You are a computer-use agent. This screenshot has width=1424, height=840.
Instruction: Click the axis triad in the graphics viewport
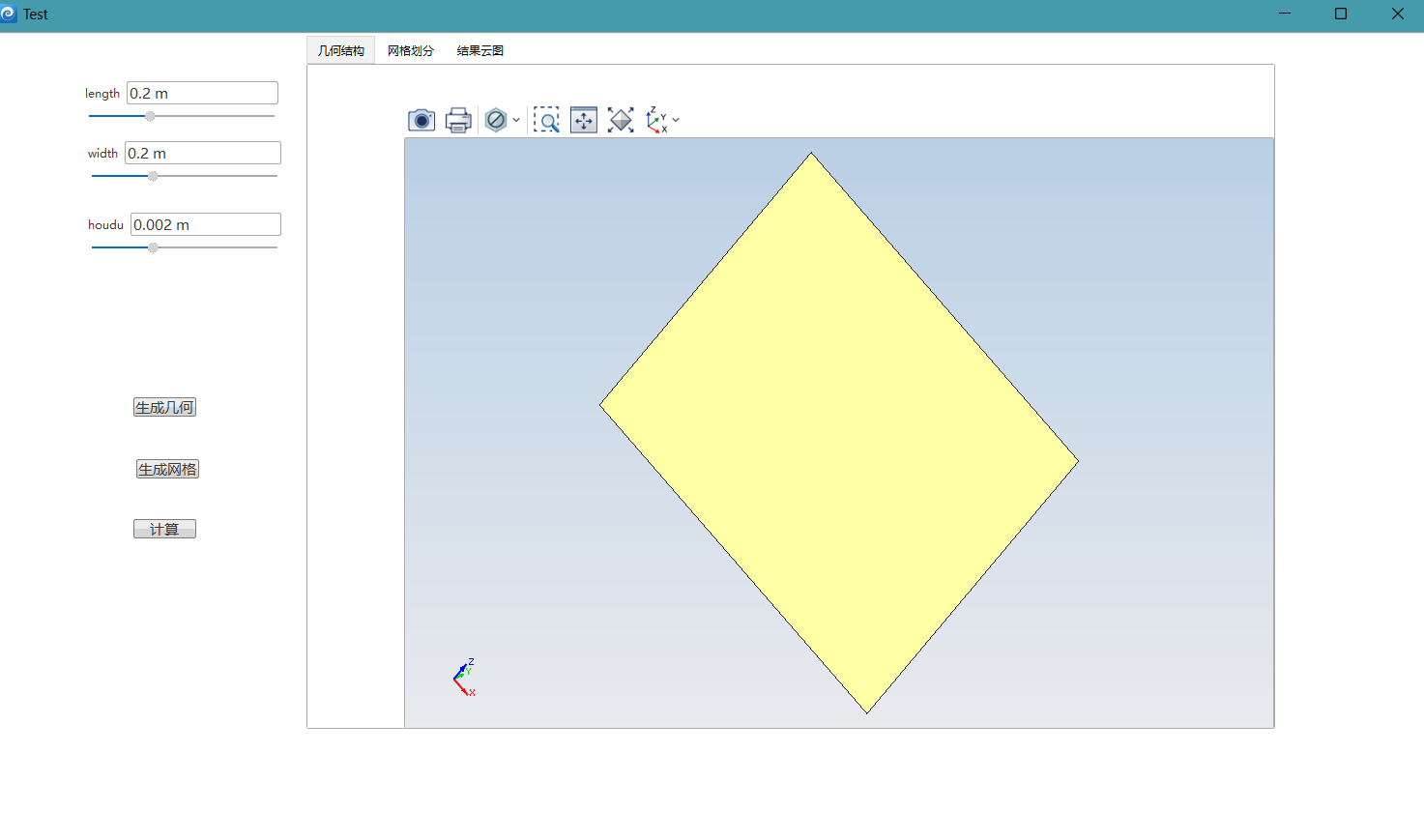coord(464,677)
